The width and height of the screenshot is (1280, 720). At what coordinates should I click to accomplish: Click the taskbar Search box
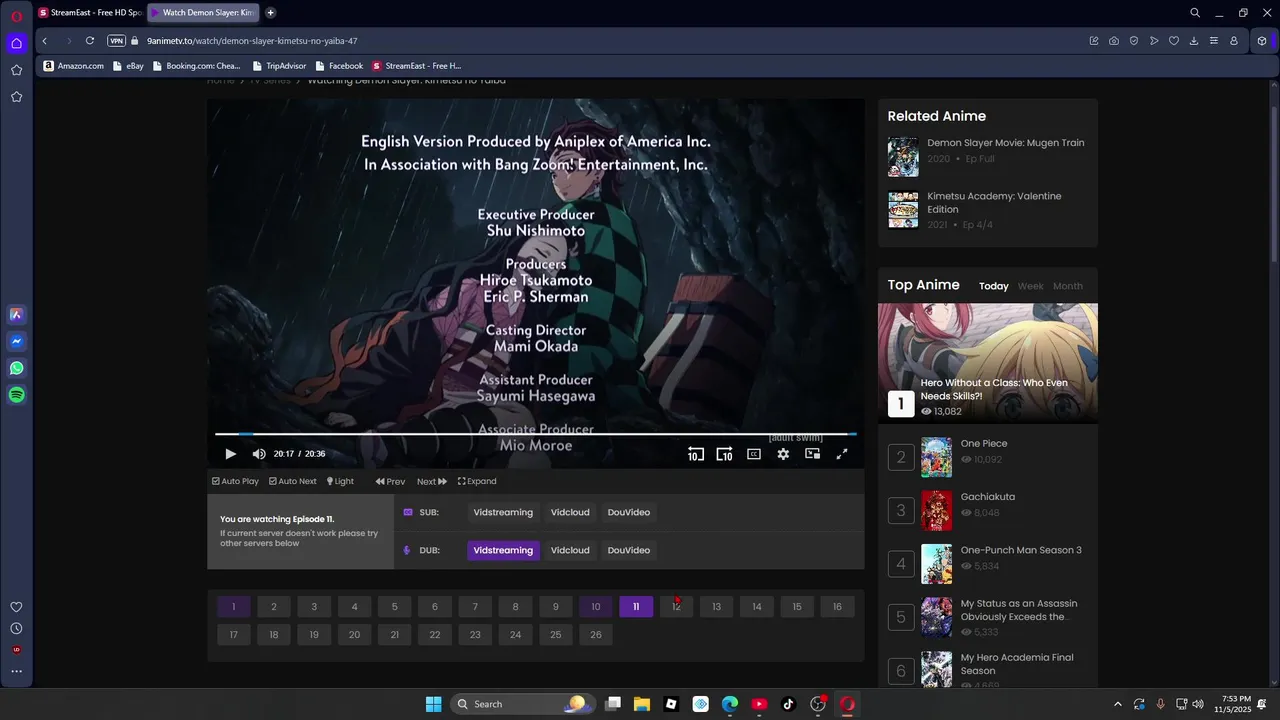tap(521, 704)
